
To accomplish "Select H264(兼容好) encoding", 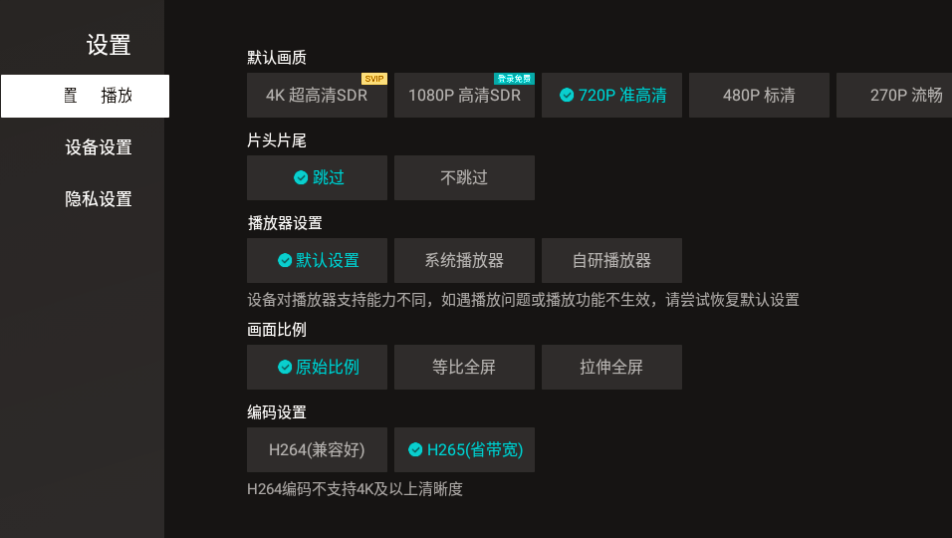I will tap(317, 449).
